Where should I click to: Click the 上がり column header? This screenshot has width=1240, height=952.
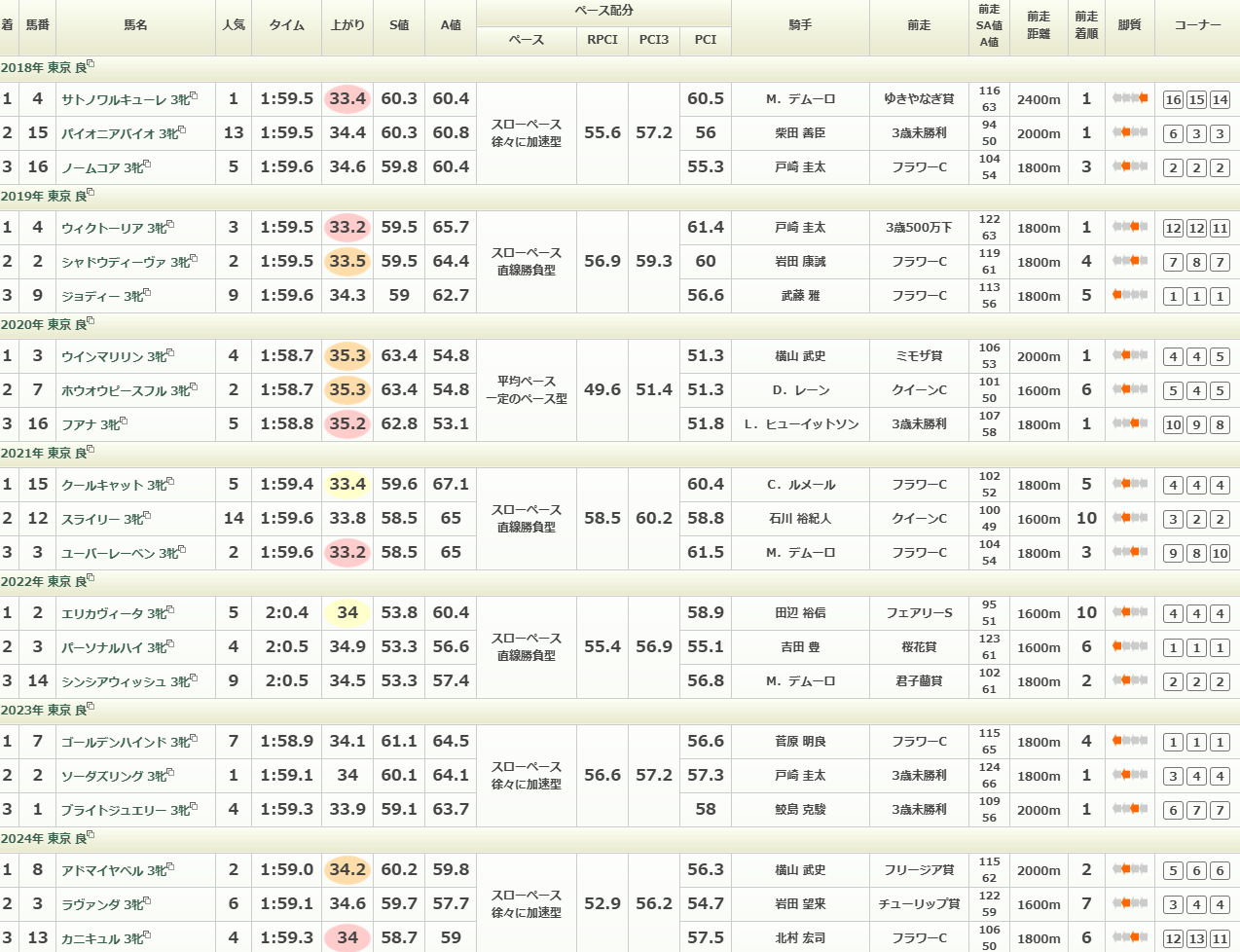347,25
